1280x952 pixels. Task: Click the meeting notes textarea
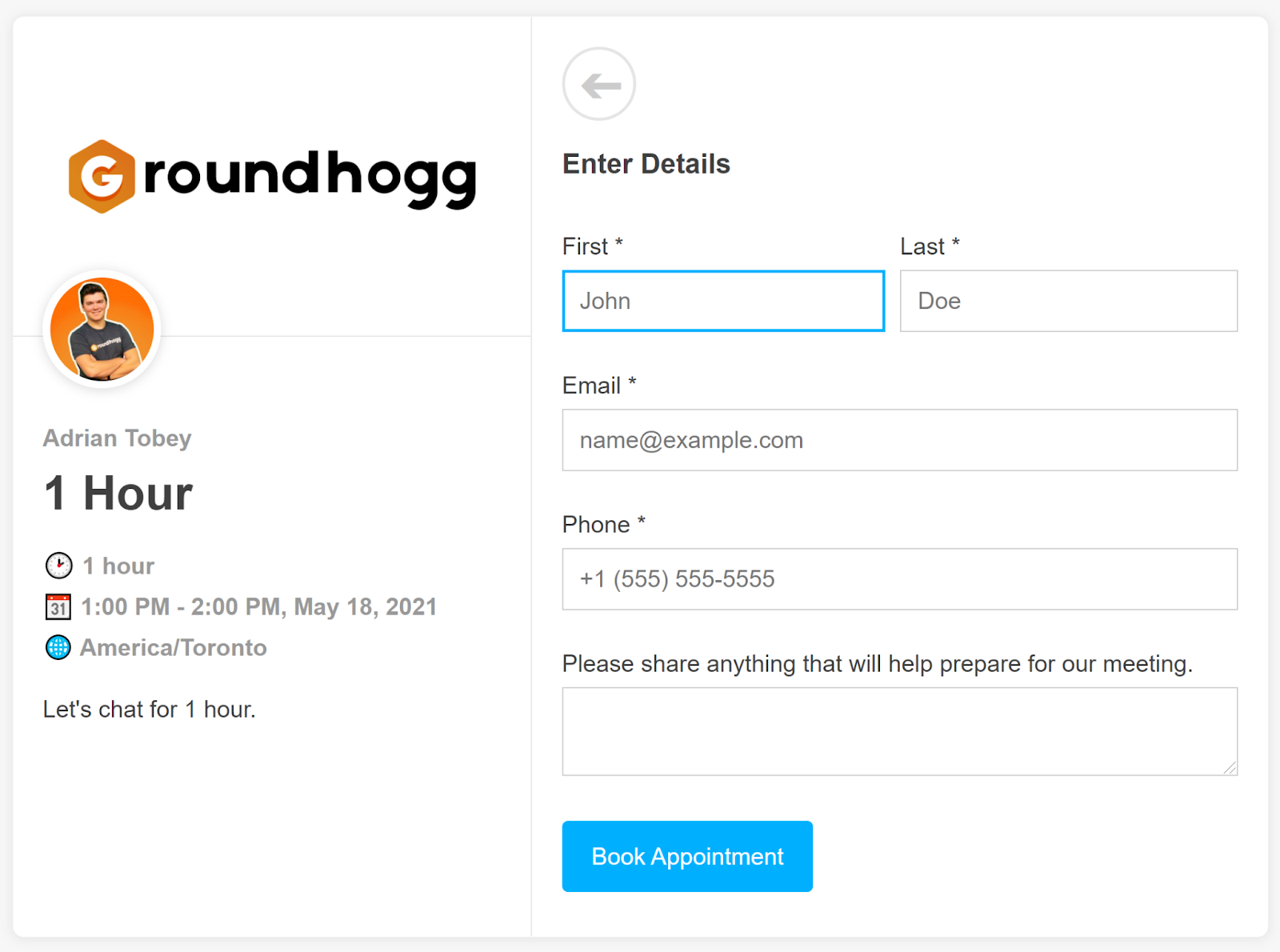click(900, 731)
